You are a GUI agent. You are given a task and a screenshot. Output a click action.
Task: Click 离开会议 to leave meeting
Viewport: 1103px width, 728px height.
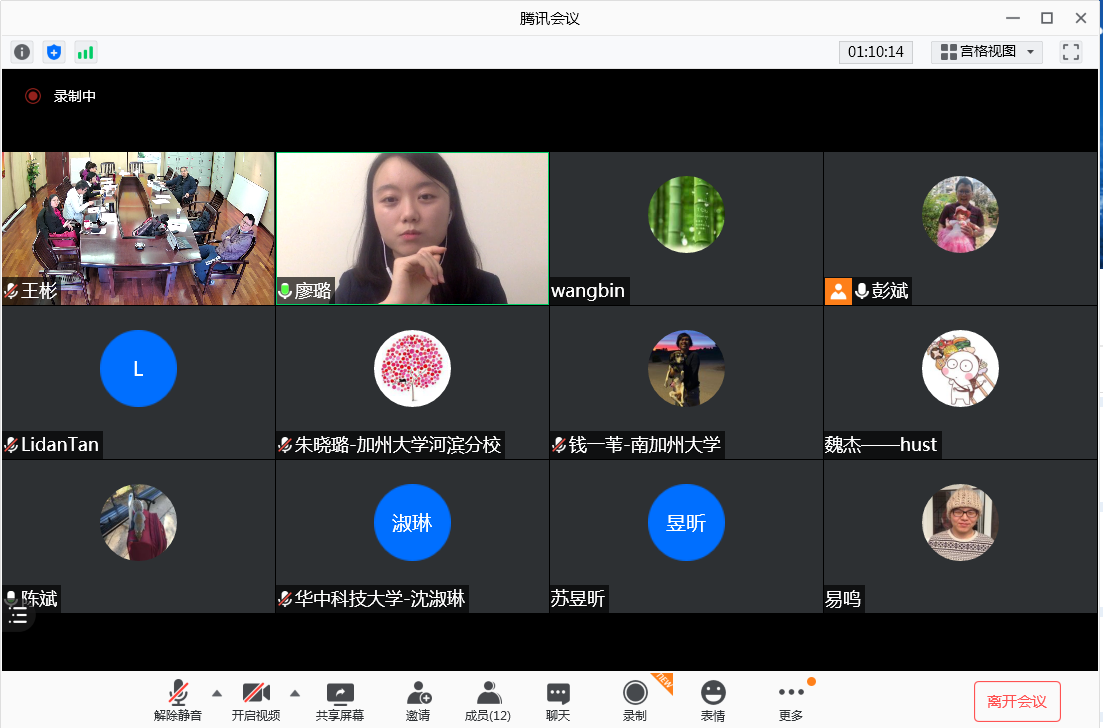(x=1017, y=701)
